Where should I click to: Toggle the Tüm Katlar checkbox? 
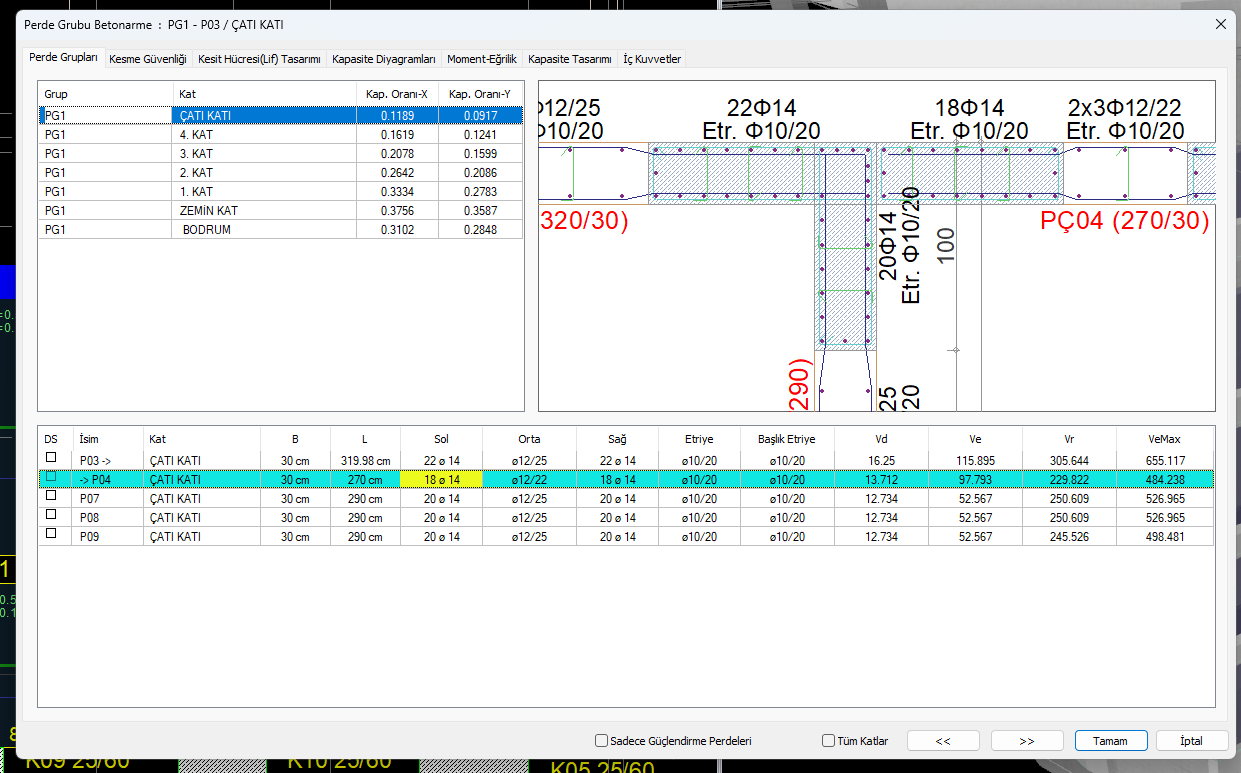(x=828, y=741)
